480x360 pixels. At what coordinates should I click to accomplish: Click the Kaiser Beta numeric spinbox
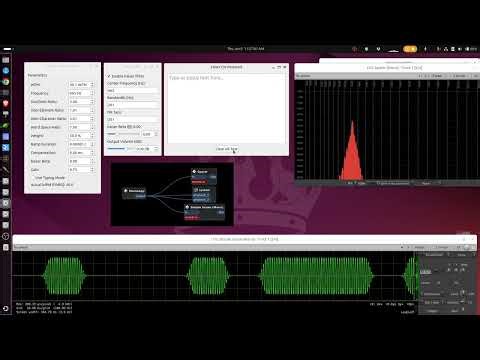[150, 134]
